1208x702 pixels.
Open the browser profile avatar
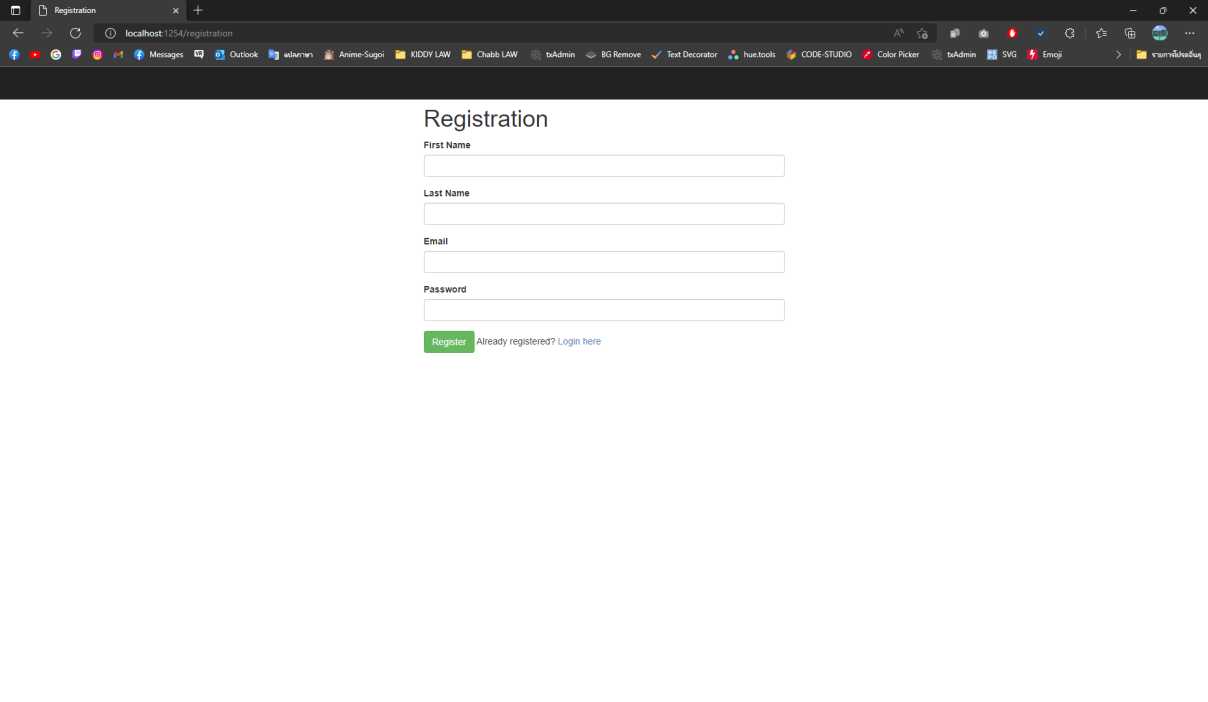click(x=1159, y=33)
